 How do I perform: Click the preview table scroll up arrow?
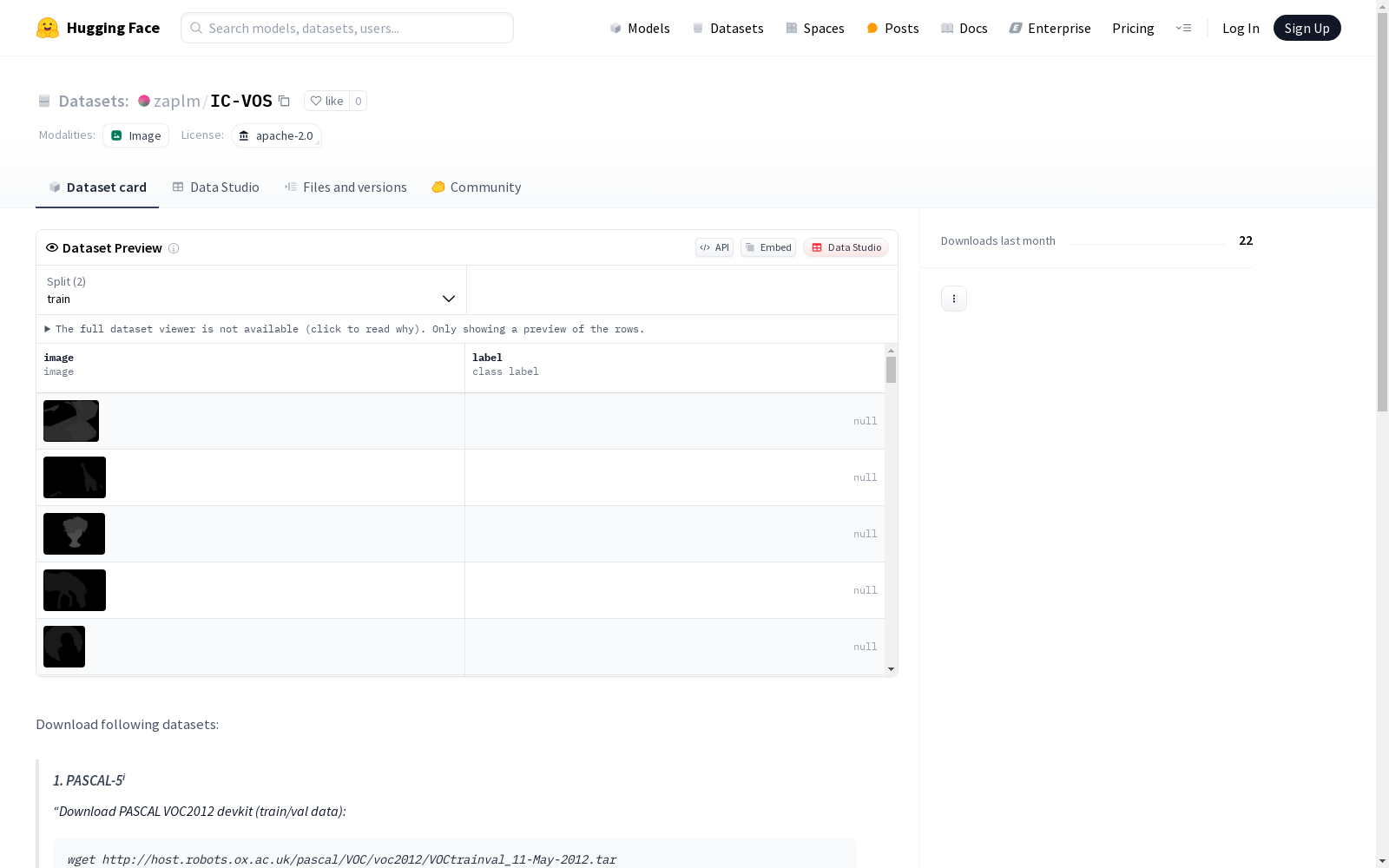pos(891,351)
